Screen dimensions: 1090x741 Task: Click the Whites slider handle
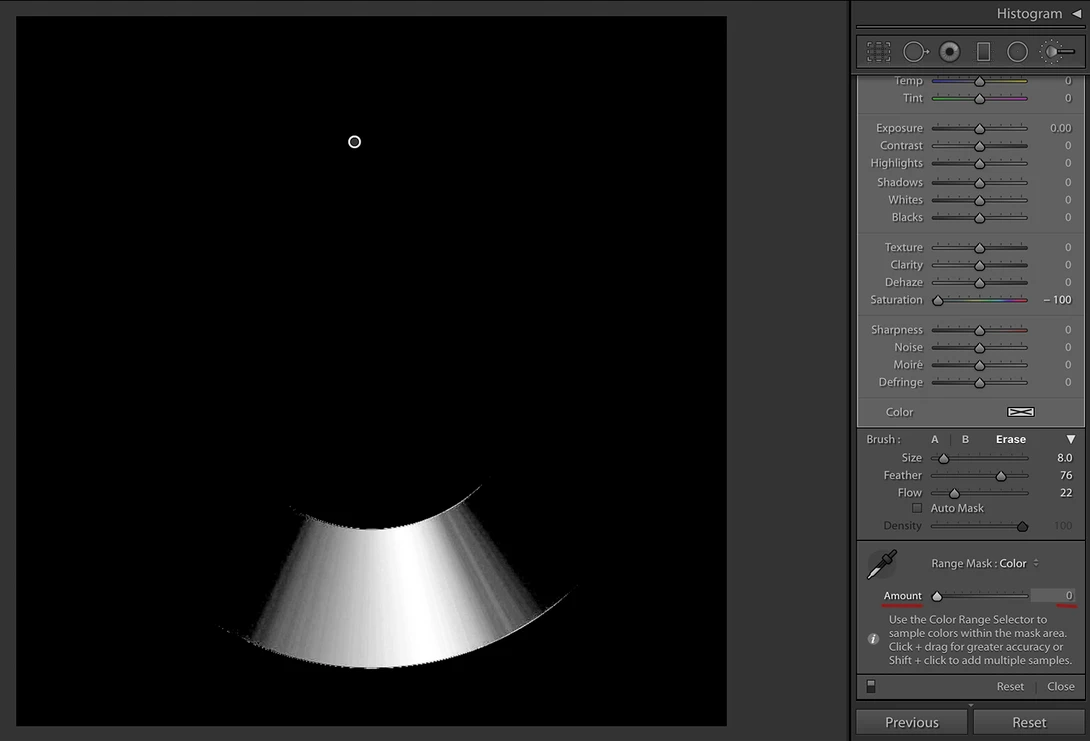click(979, 200)
